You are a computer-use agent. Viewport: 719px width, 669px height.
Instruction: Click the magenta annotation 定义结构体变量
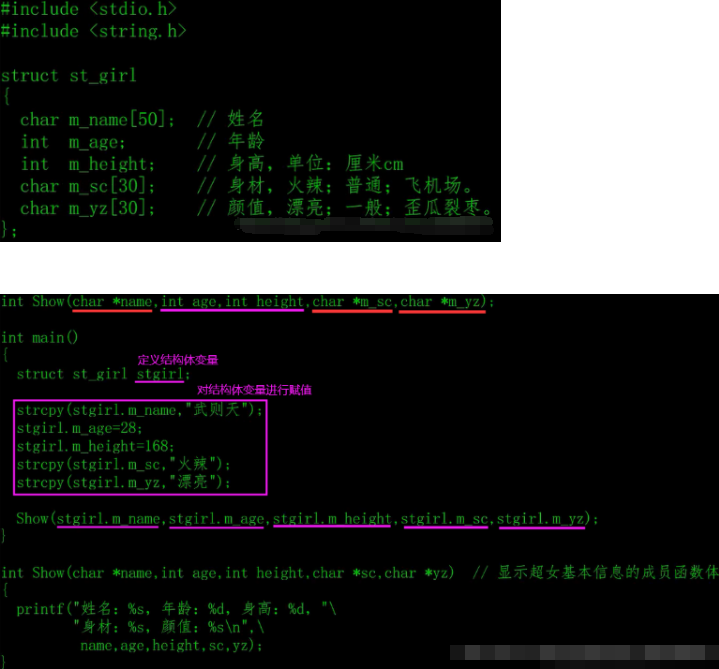(x=178, y=360)
